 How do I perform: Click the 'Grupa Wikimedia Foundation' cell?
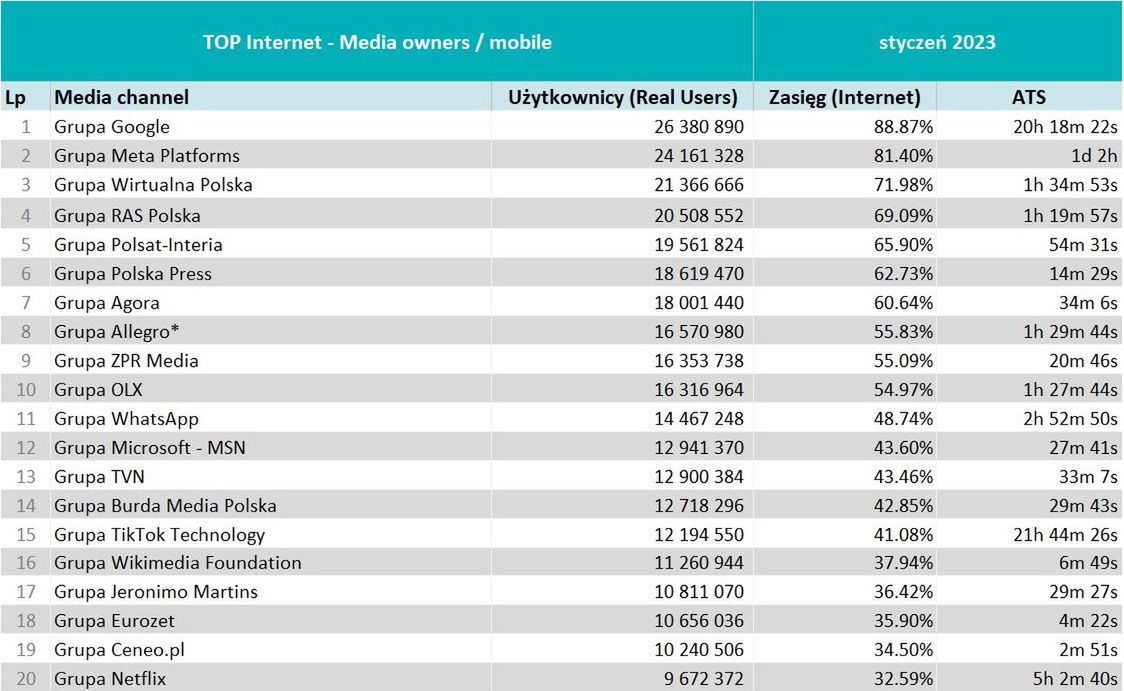[178, 563]
